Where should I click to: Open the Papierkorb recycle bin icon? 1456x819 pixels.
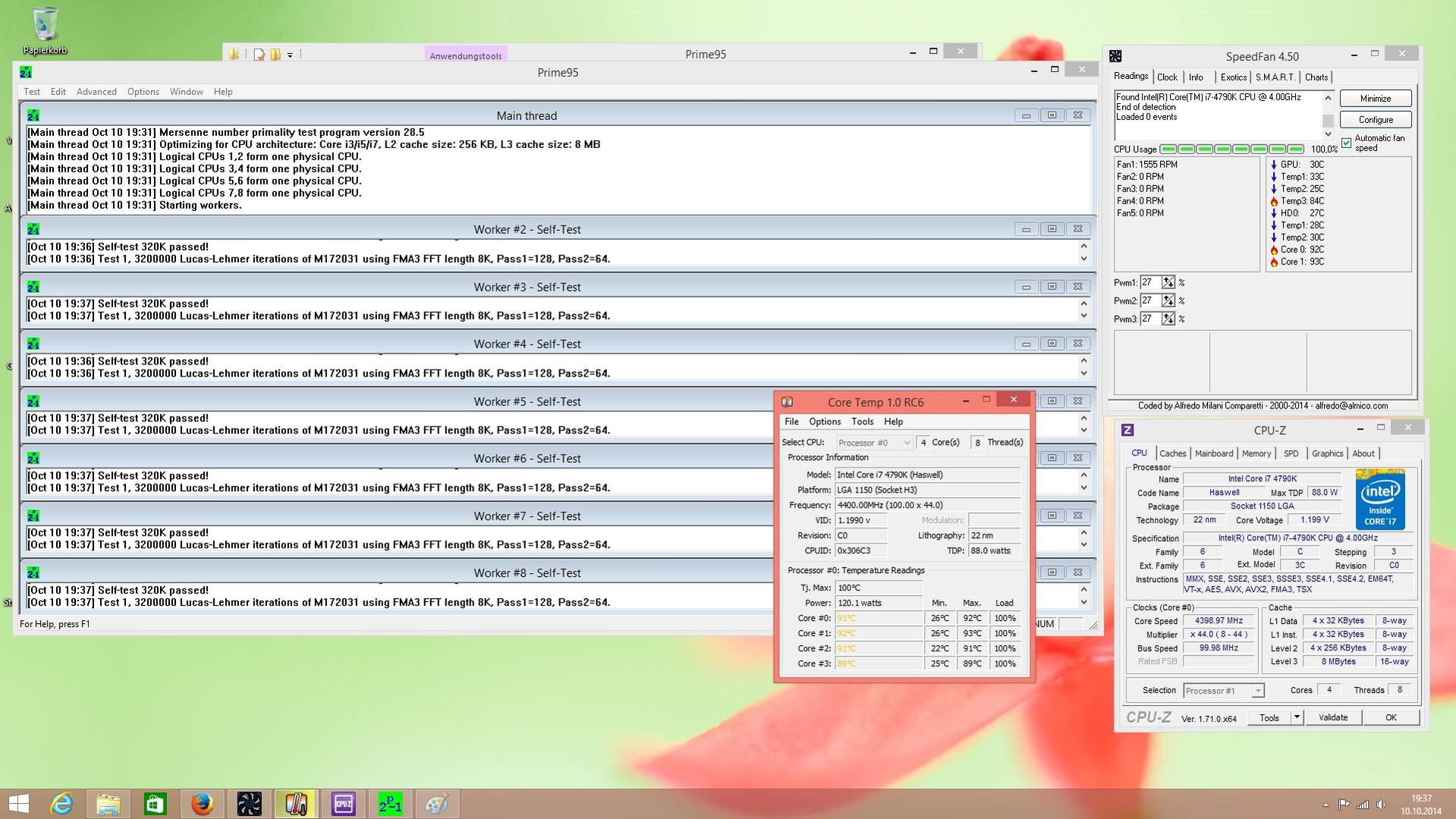coord(45,29)
